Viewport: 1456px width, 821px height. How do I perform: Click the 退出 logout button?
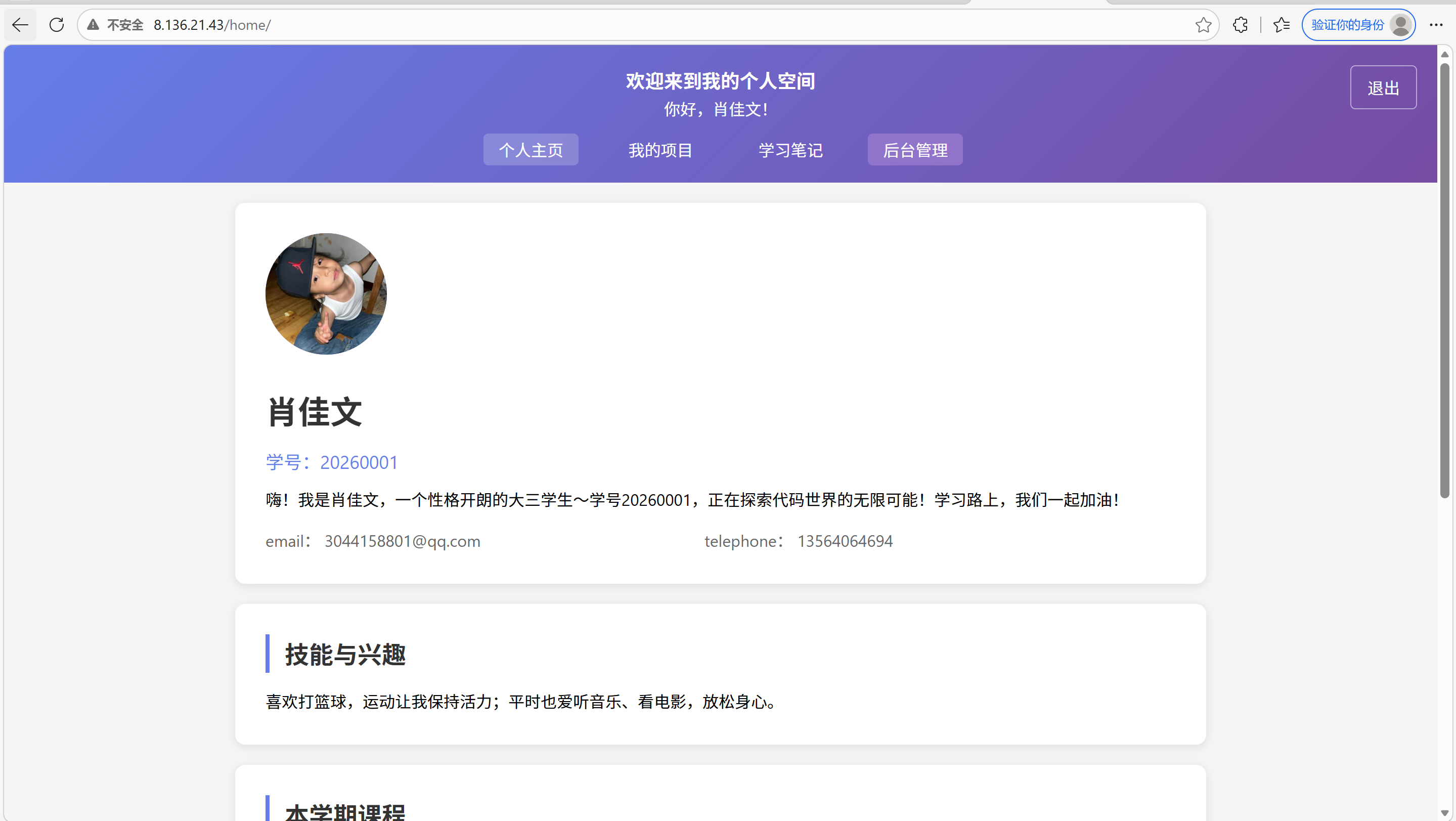click(1383, 88)
